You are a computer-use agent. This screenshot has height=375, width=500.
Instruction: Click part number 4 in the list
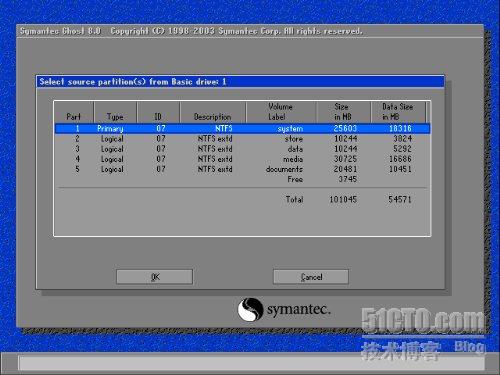(x=77, y=159)
